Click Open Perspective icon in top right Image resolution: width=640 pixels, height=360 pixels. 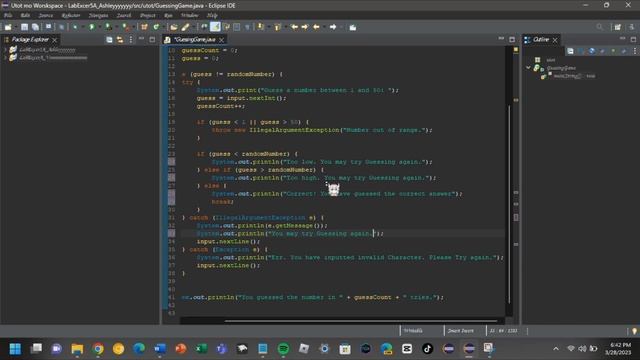618,27
